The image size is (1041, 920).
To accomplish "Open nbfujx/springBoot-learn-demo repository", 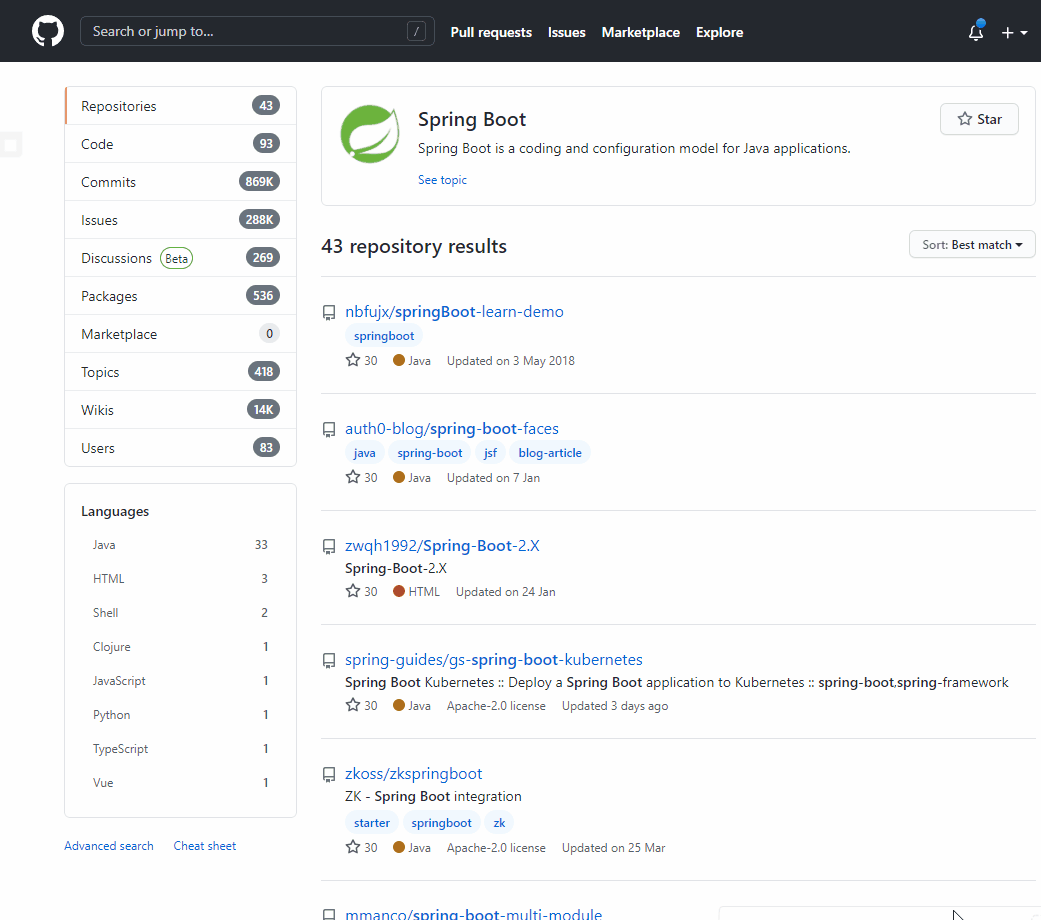I will [x=454, y=312].
